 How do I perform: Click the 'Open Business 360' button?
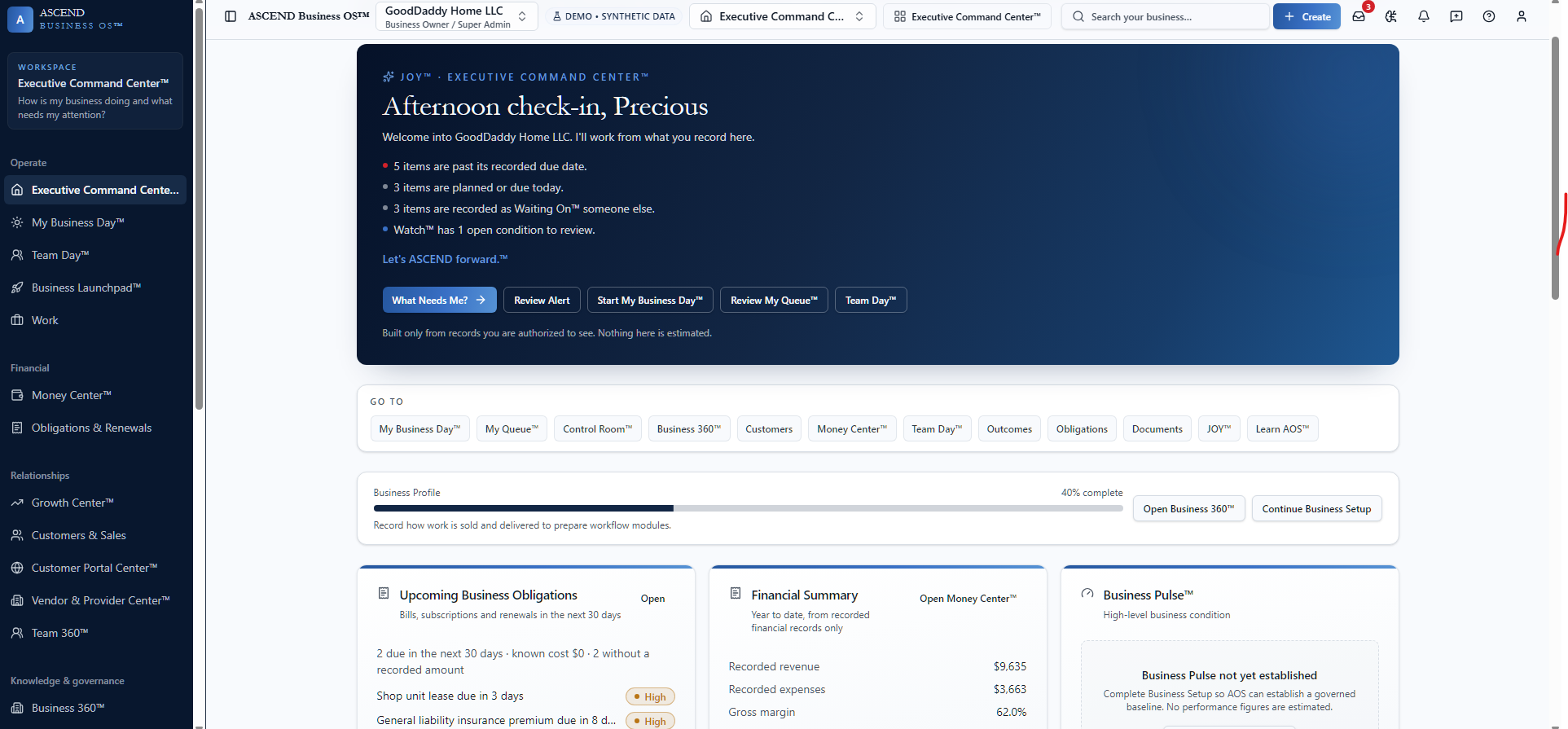1188,508
